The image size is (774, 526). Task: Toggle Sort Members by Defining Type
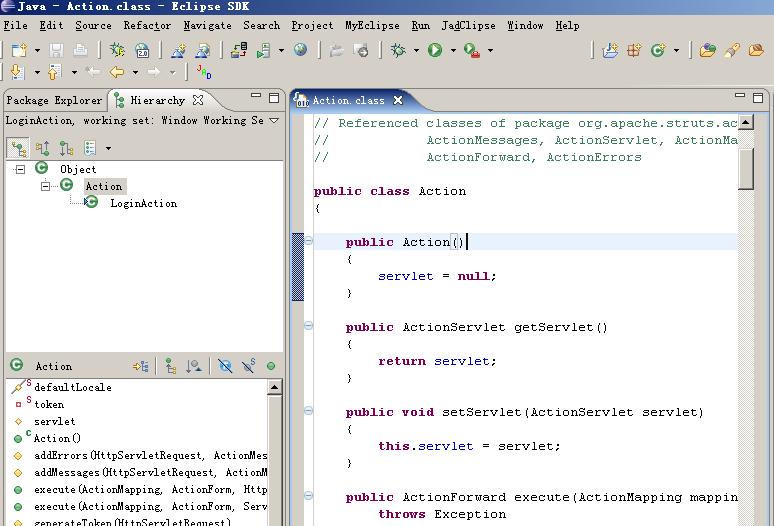(194, 366)
